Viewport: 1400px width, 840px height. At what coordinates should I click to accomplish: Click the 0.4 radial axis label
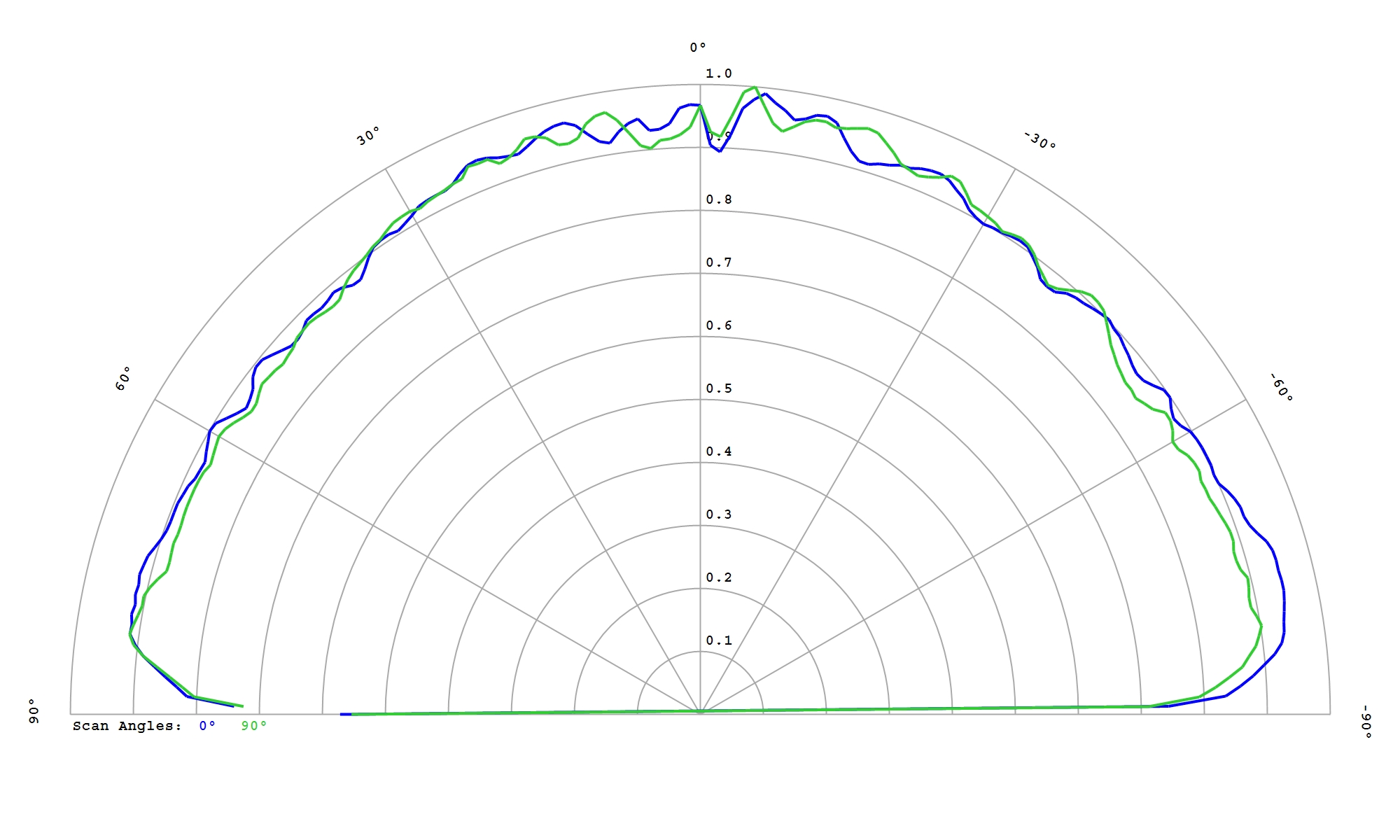pyautogui.click(x=719, y=451)
